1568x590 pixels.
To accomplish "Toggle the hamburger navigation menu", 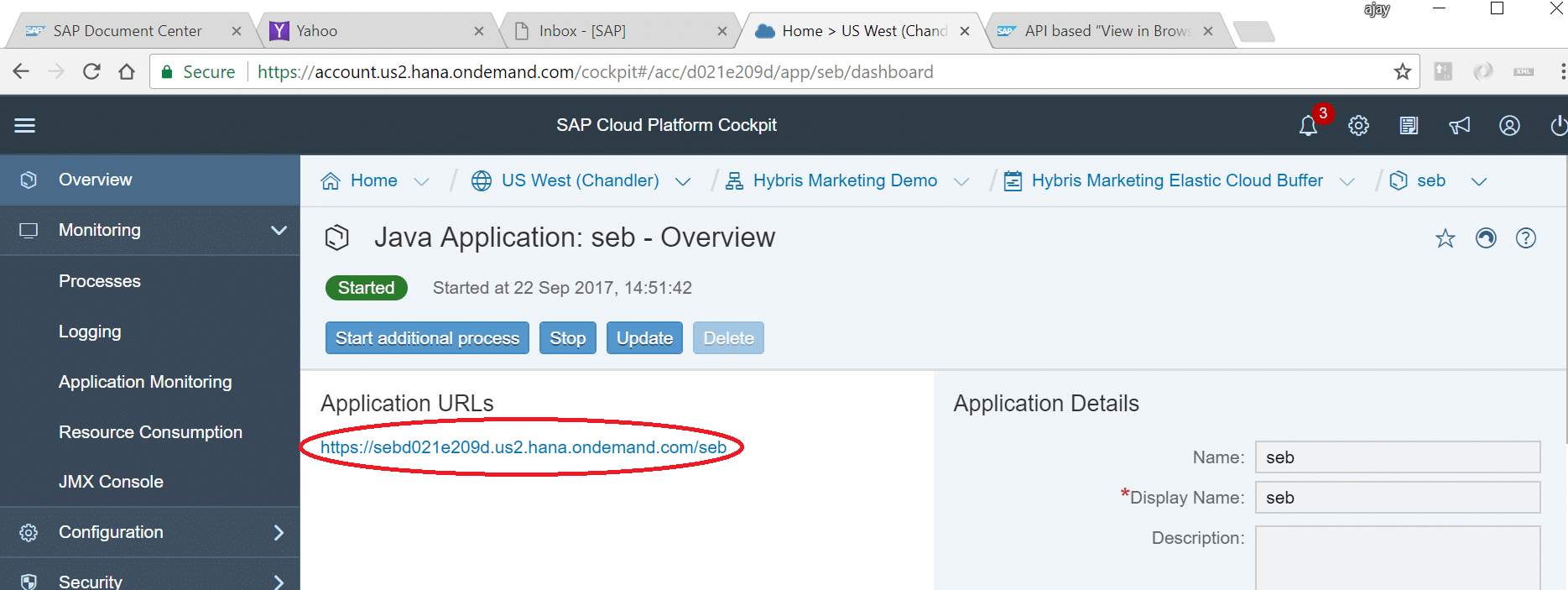I will pyautogui.click(x=25, y=126).
